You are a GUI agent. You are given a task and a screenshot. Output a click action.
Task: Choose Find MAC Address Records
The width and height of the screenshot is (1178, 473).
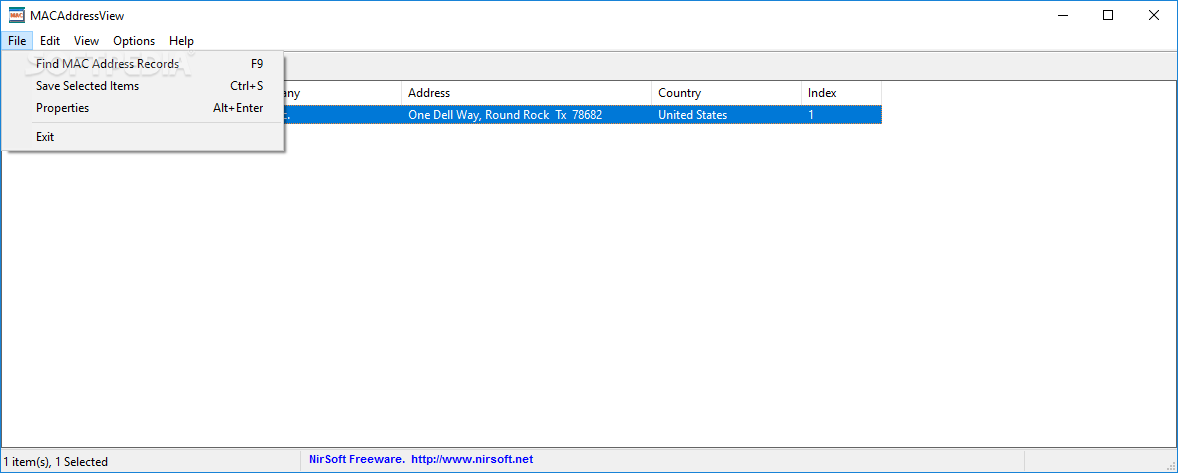(143, 64)
